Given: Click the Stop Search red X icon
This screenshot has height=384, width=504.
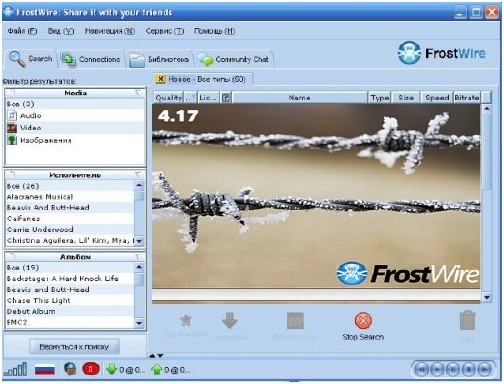Looking at the screenshot, I should [x=363, y=321].
